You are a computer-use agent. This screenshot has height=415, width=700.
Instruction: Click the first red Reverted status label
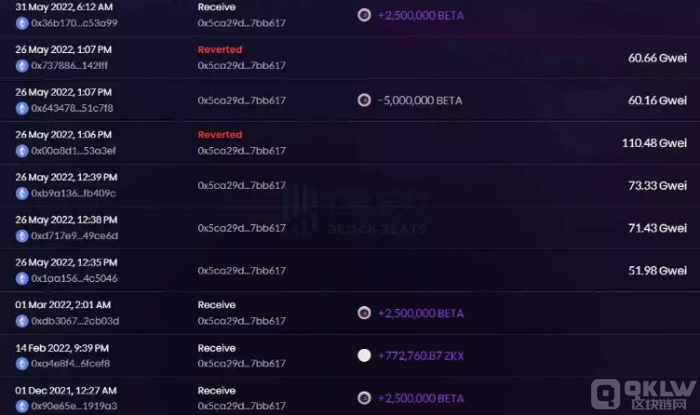pos(220,50)
